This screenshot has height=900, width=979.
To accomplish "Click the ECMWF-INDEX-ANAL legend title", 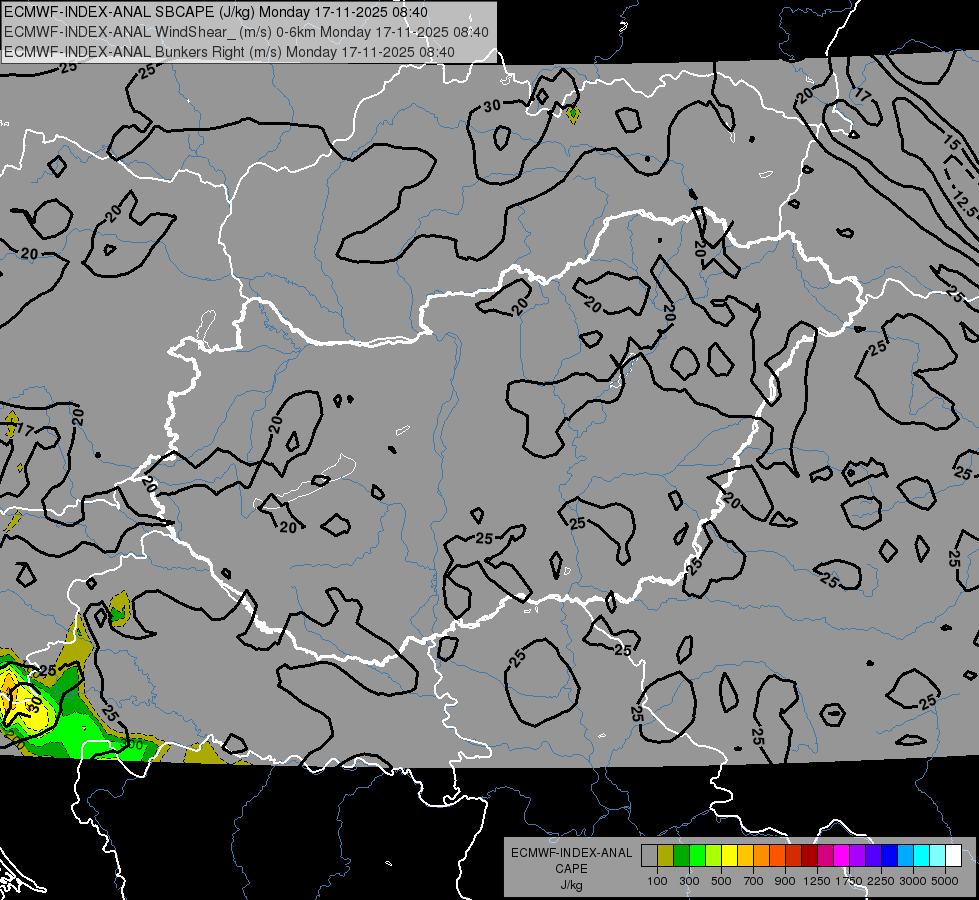I will [x=572, y=853].
